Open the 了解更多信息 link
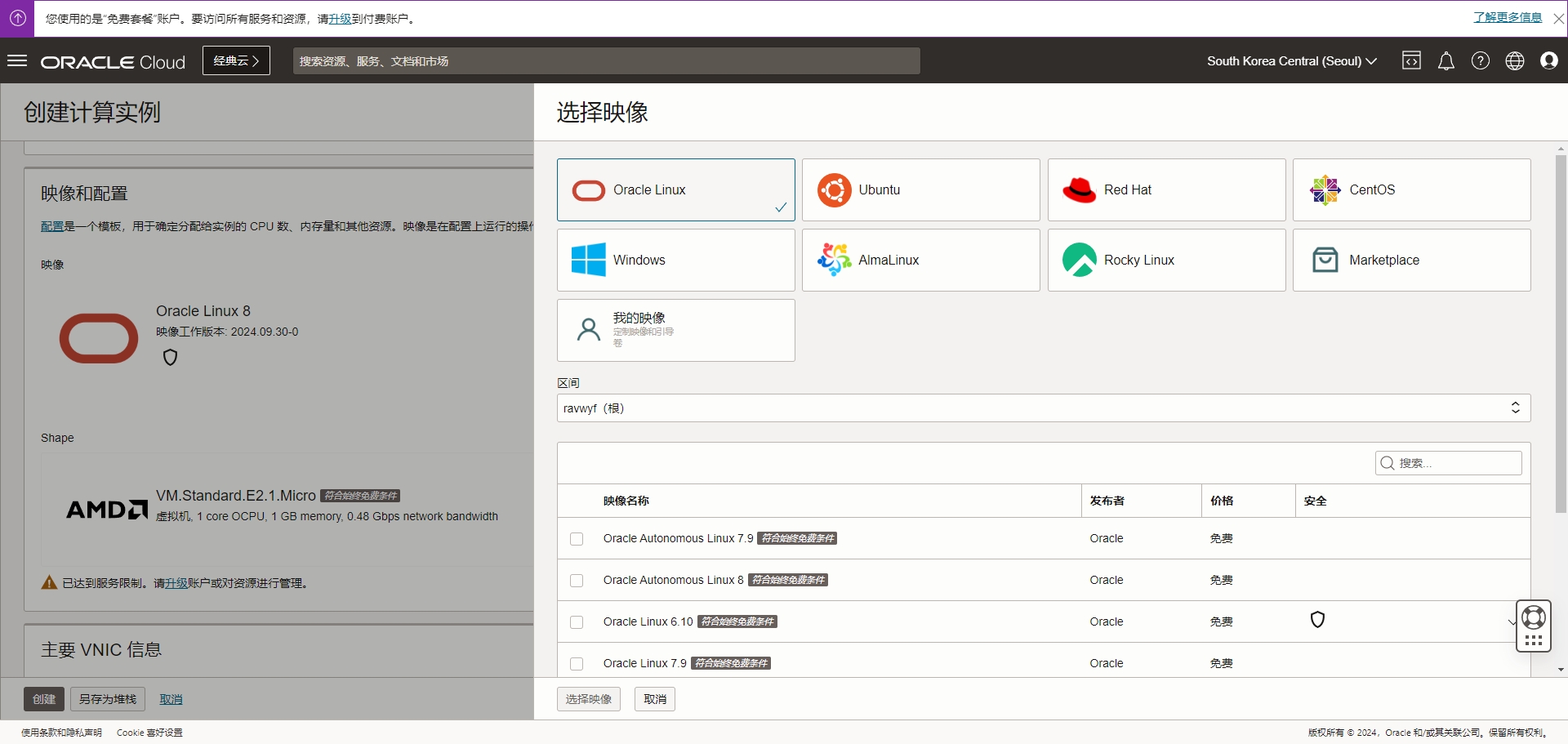Screen dimensions: 1568x744 [1508, 17]
